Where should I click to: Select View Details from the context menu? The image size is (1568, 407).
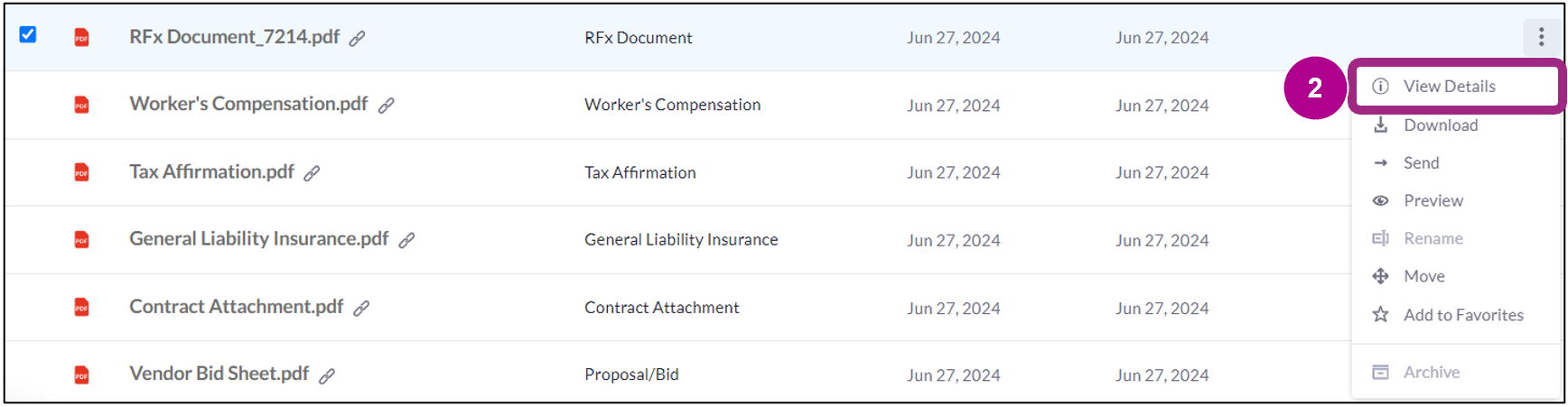[1449, 87]
